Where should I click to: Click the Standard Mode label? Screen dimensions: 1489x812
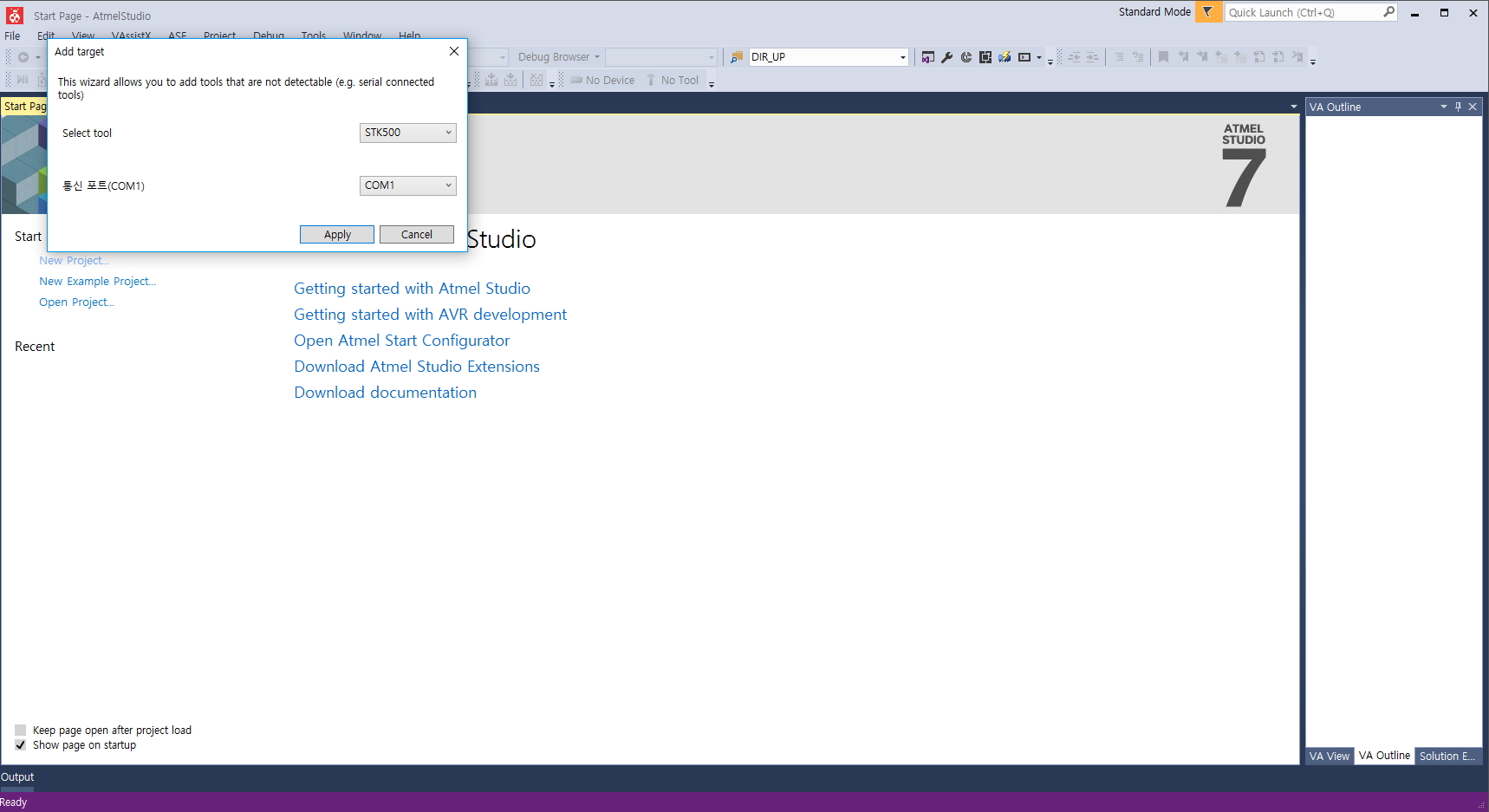pyautogui.click(x=1154, y=12)
